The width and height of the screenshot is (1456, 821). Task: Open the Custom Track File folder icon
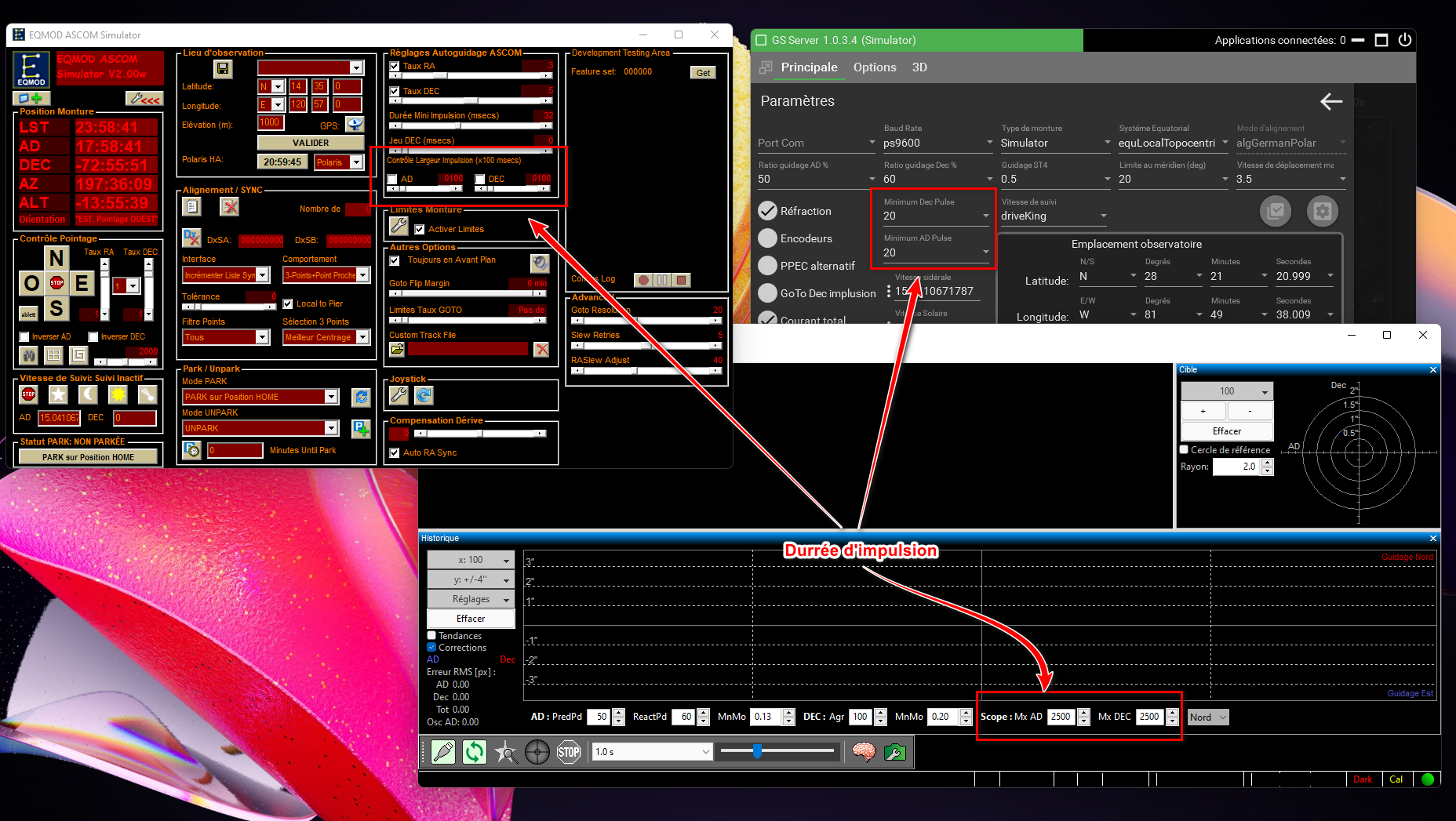[x=398, y=349]
